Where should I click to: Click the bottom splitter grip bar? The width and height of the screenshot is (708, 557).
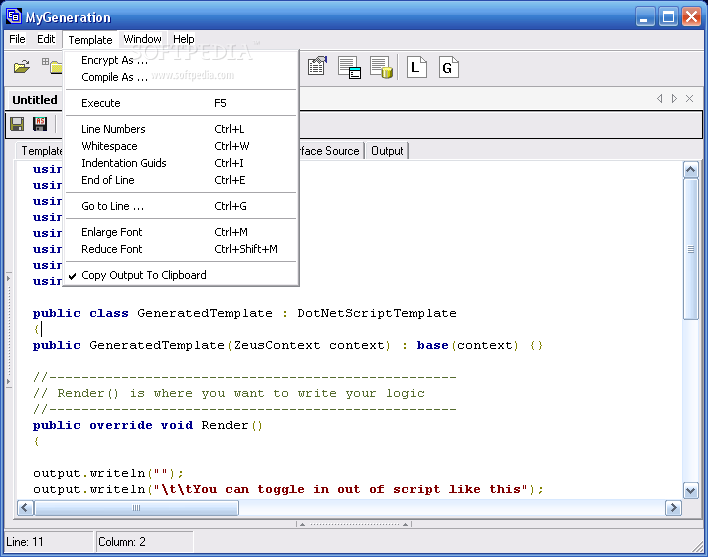click(x=354, y=524)
